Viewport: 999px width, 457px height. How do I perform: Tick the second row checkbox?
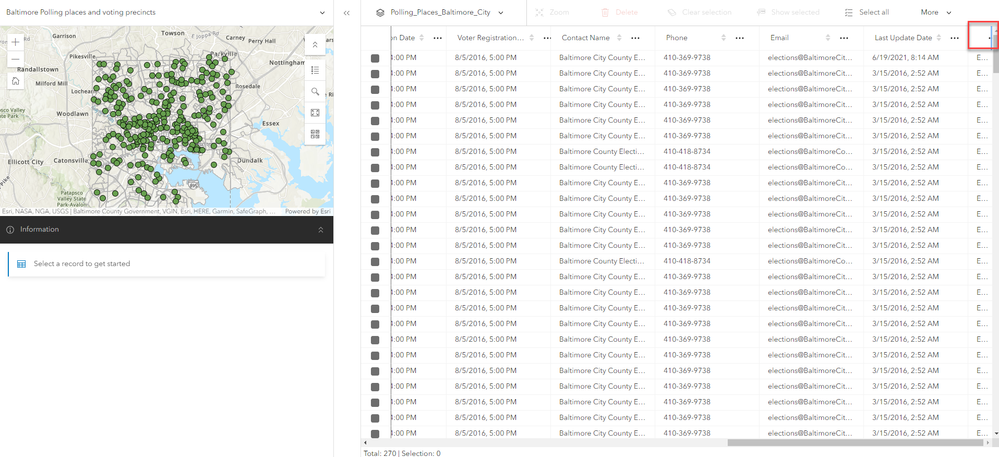click(375, 73)
